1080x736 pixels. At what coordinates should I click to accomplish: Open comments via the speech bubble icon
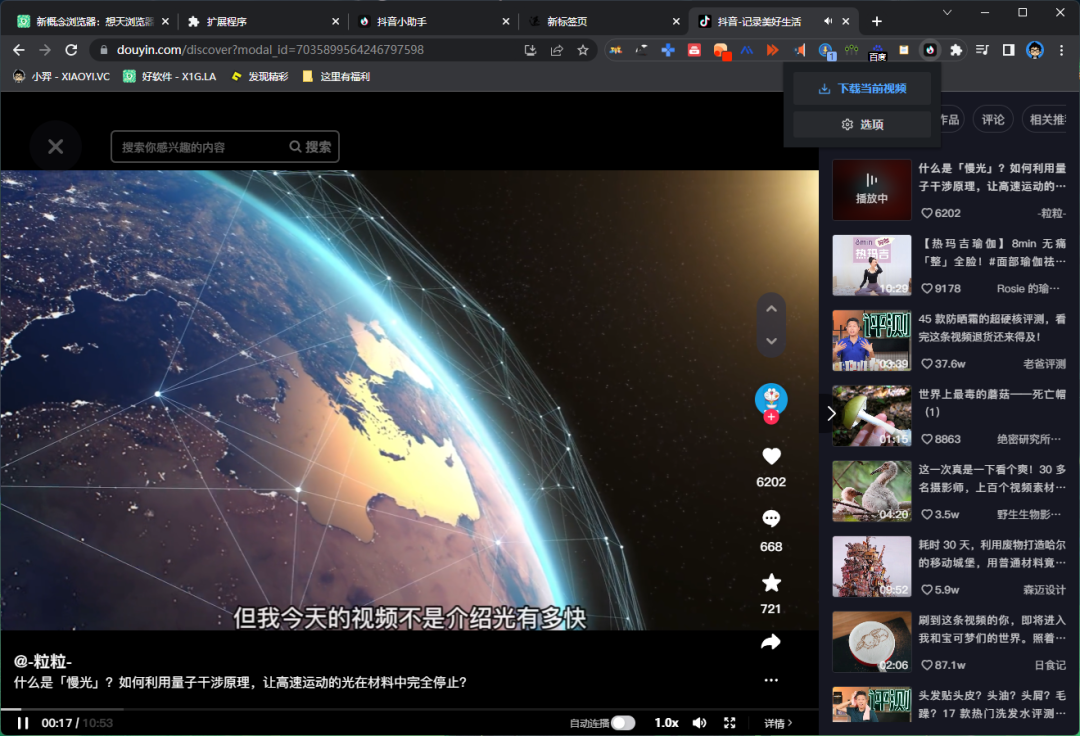771,519
